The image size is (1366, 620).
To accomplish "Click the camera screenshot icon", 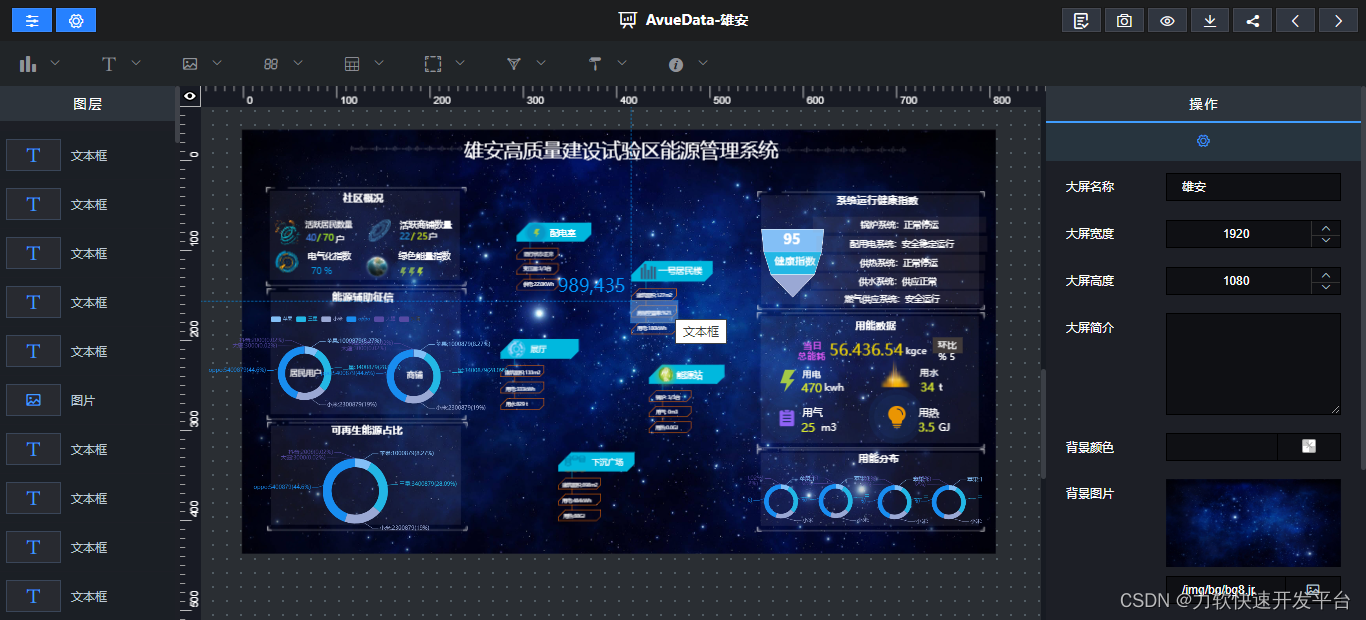I will pos(1124,20).
